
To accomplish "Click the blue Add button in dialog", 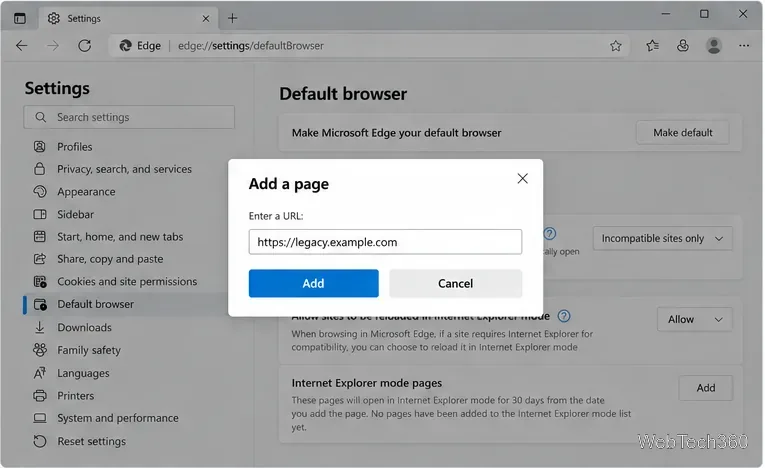I will click(314, 284).
